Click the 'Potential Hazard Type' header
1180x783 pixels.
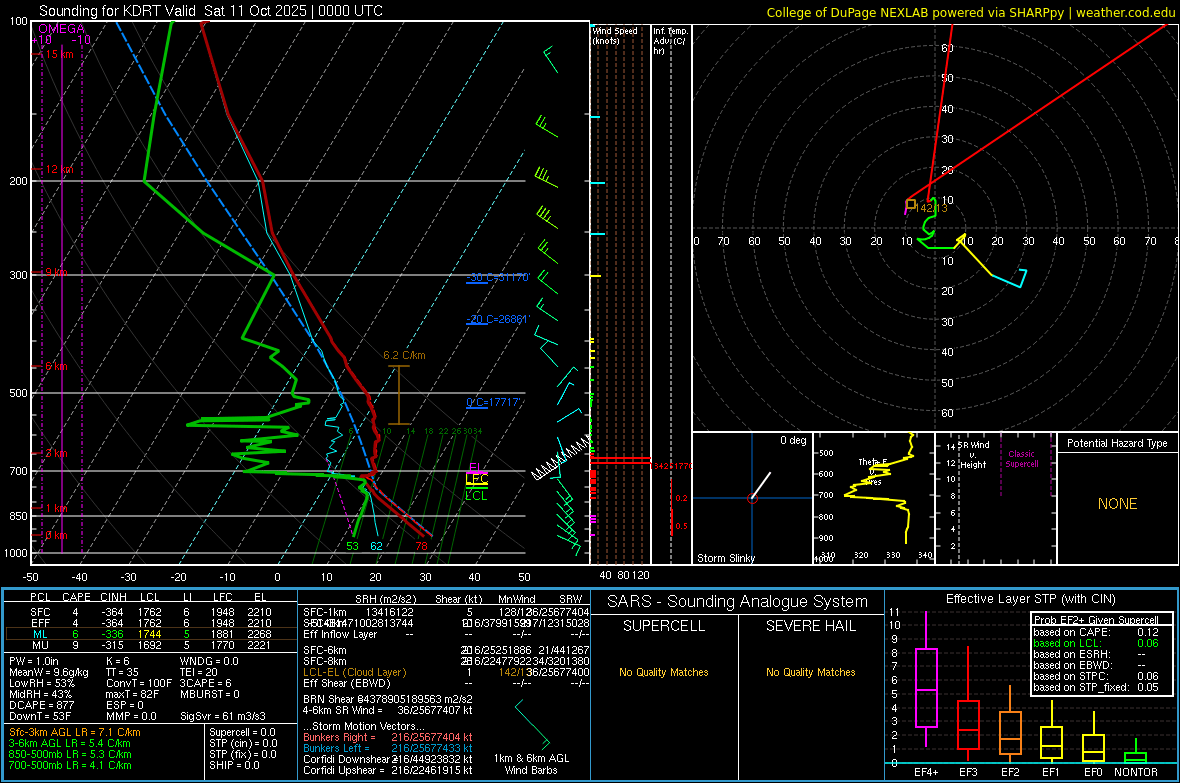pyautogui.click(x=1117, y=443)
